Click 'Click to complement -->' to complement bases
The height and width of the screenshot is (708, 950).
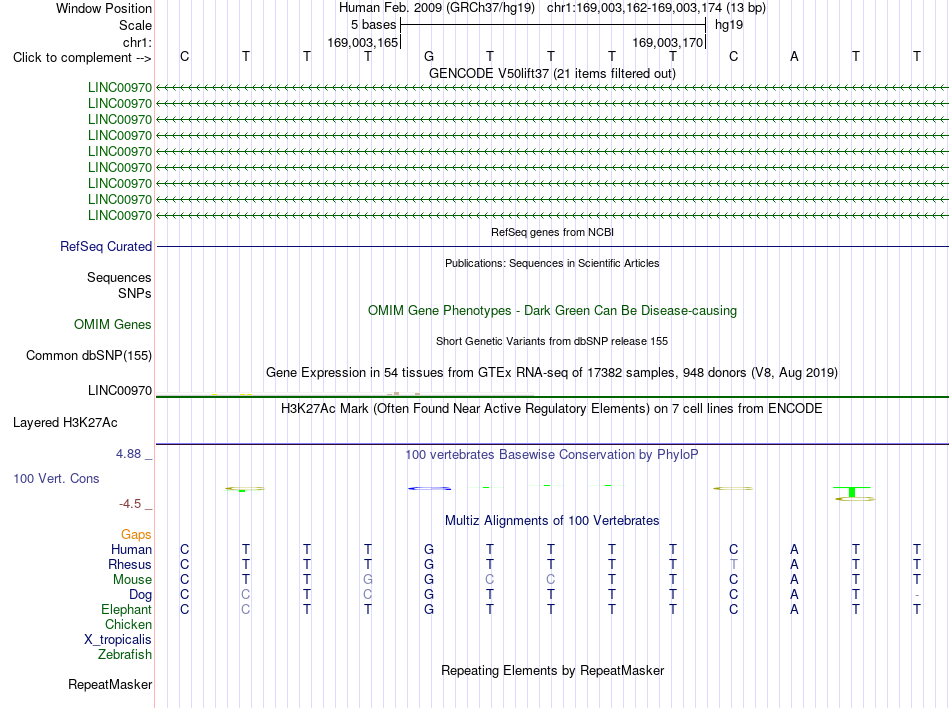82,58
